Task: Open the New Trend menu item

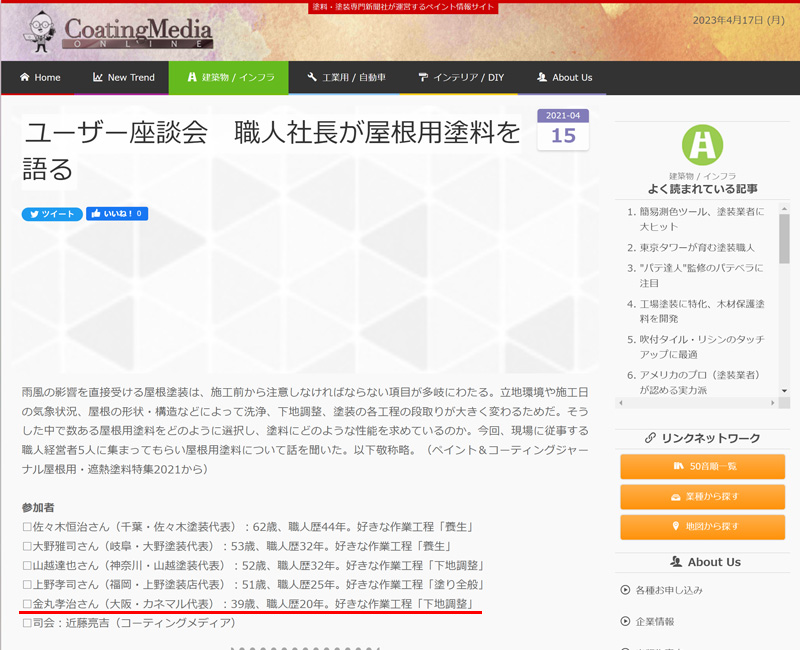Action: coord(124,77)
